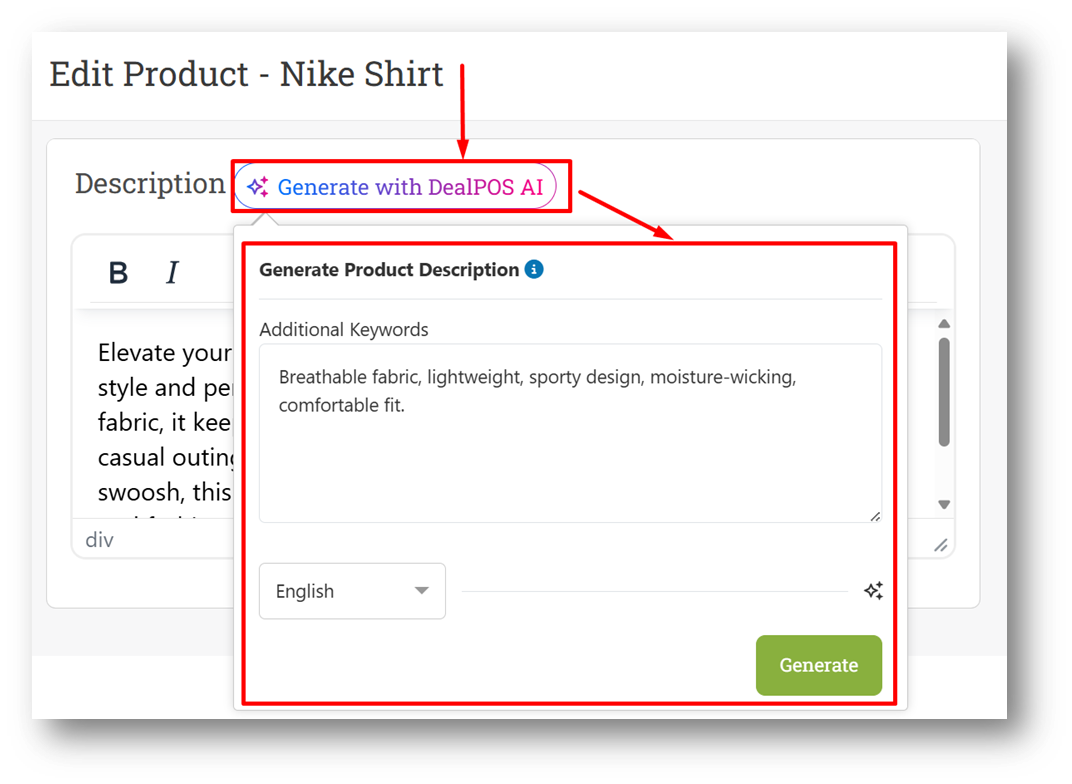Click the horizontal line next to the language selector
Viewport: 1072px width, 784px height.
pyautogui.click(x=654, y=591)
